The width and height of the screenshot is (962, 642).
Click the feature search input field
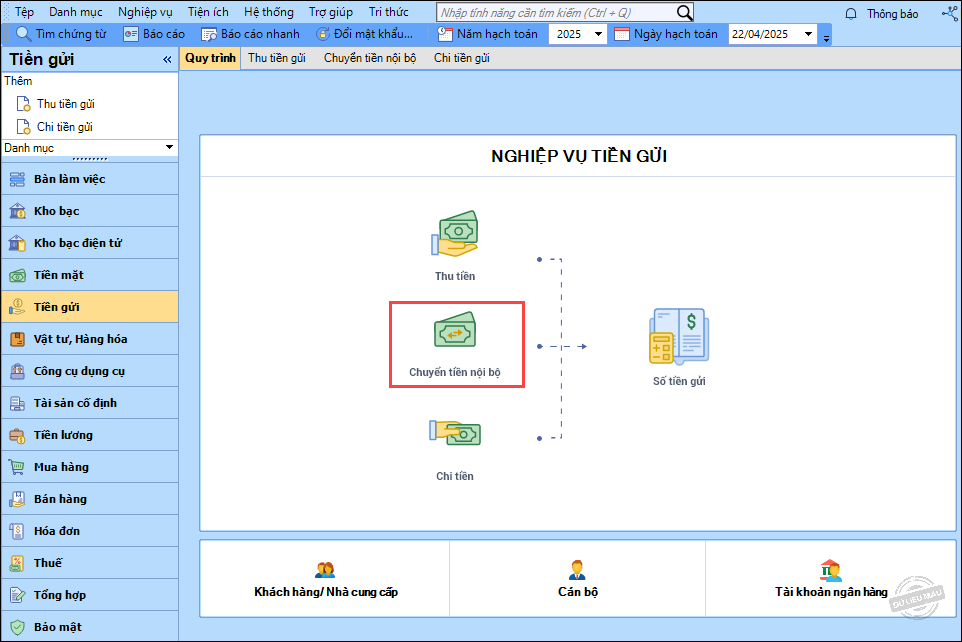[556, 13]
